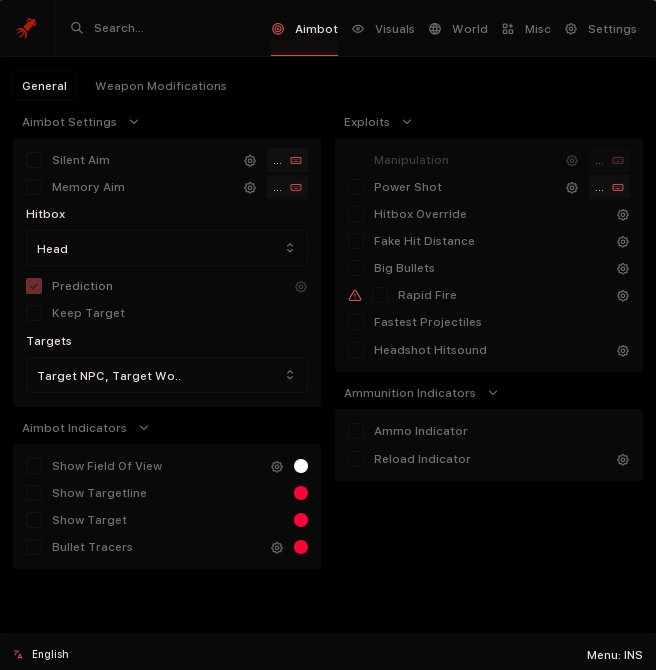Click Rapid Fire warning triangle icon
This screenshot has width=656, height=670.
[355, 295]
